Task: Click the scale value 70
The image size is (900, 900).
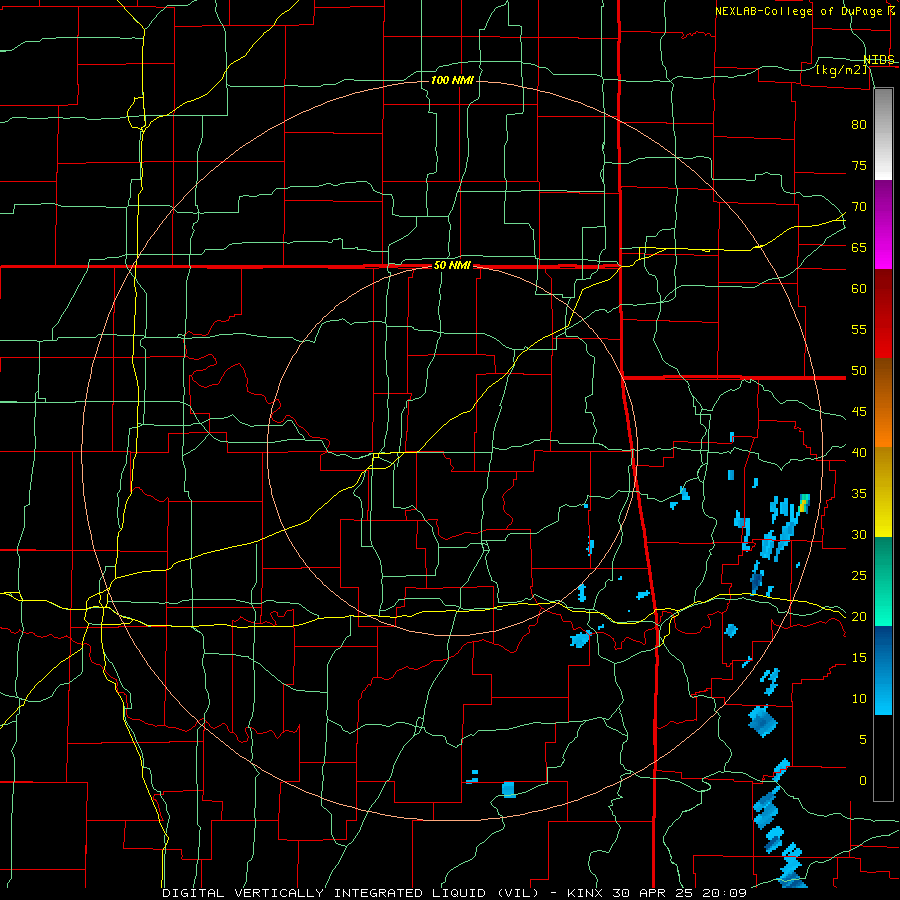Action: tap(859, 207)
